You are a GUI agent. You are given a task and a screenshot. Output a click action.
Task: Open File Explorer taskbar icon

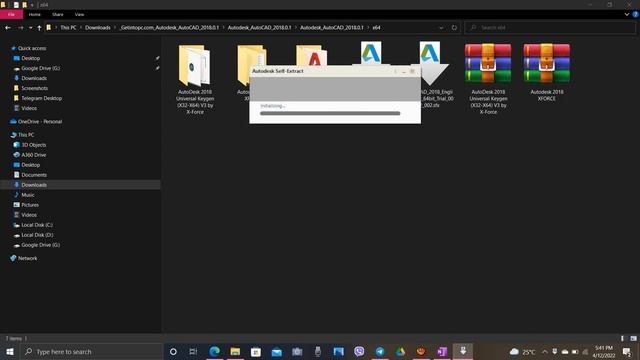point(235,351)
